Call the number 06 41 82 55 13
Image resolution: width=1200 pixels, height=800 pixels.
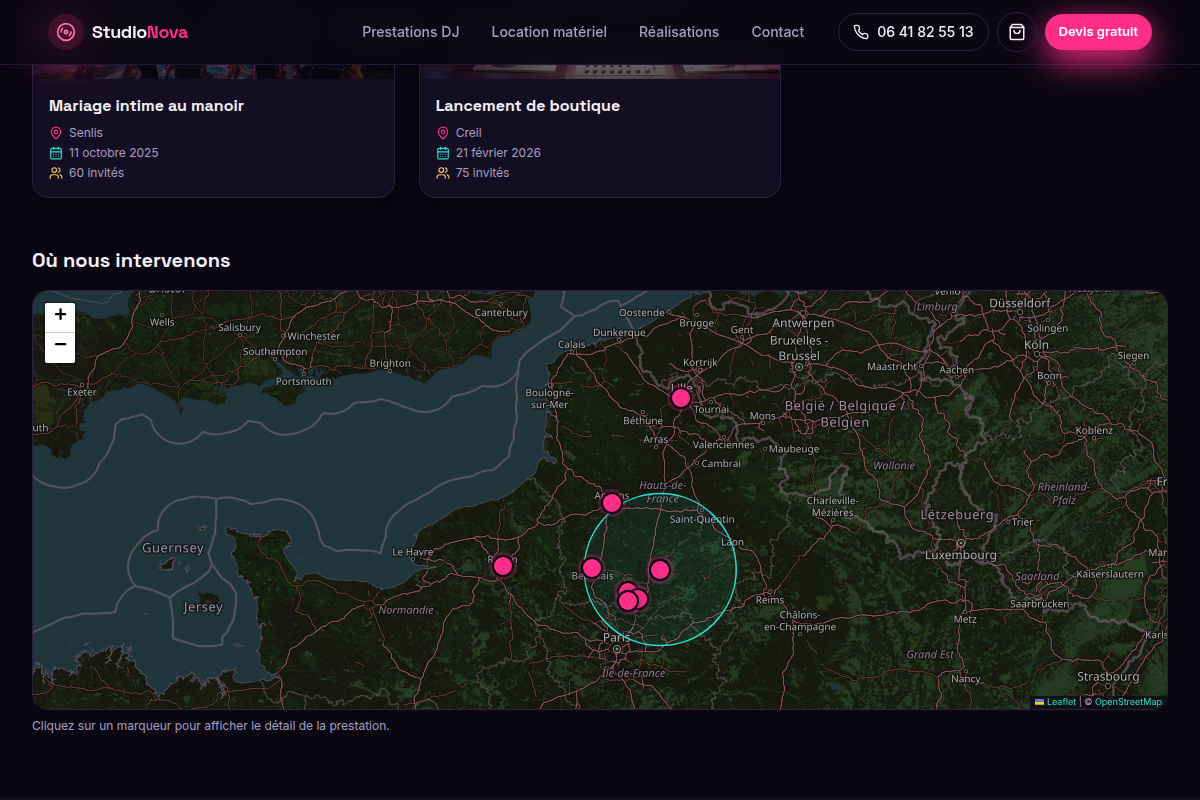click(x=913, y=32)
